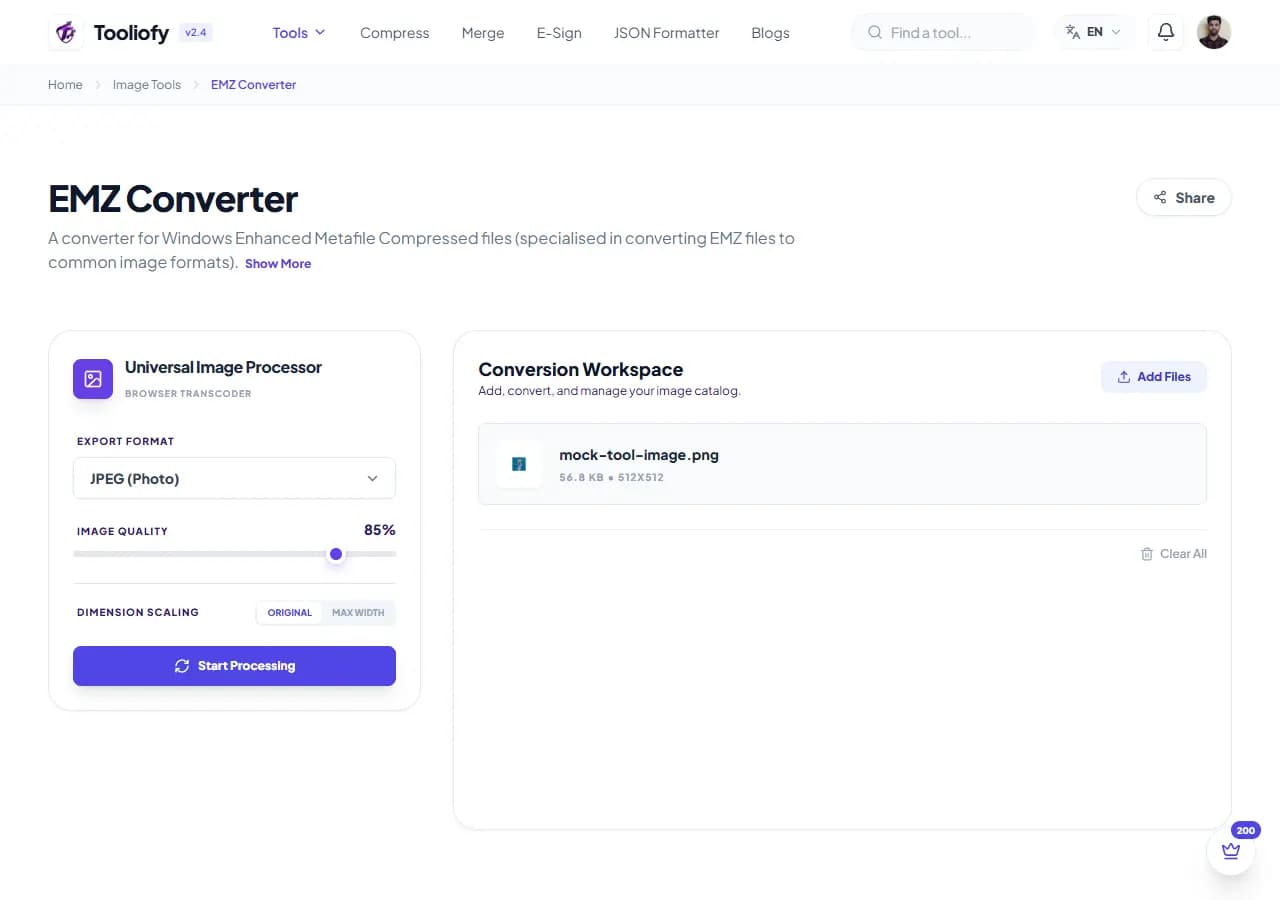Click the Universal Image Processor icon

coord(93,379)
